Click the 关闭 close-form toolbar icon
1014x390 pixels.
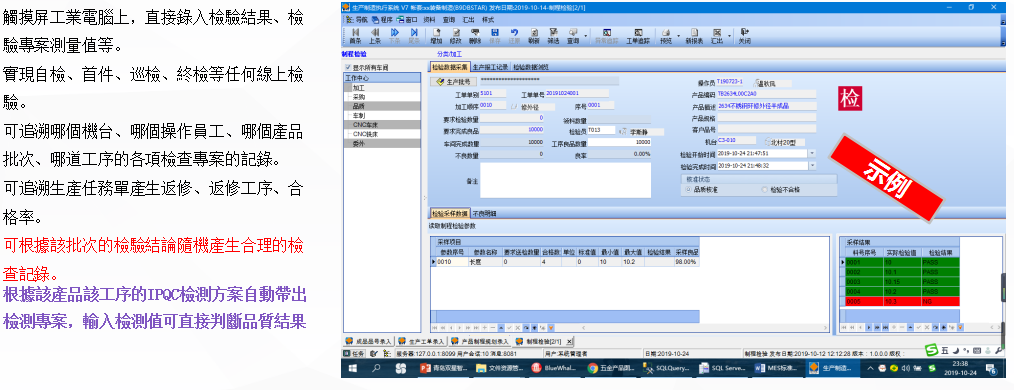[x=744, y=36]
